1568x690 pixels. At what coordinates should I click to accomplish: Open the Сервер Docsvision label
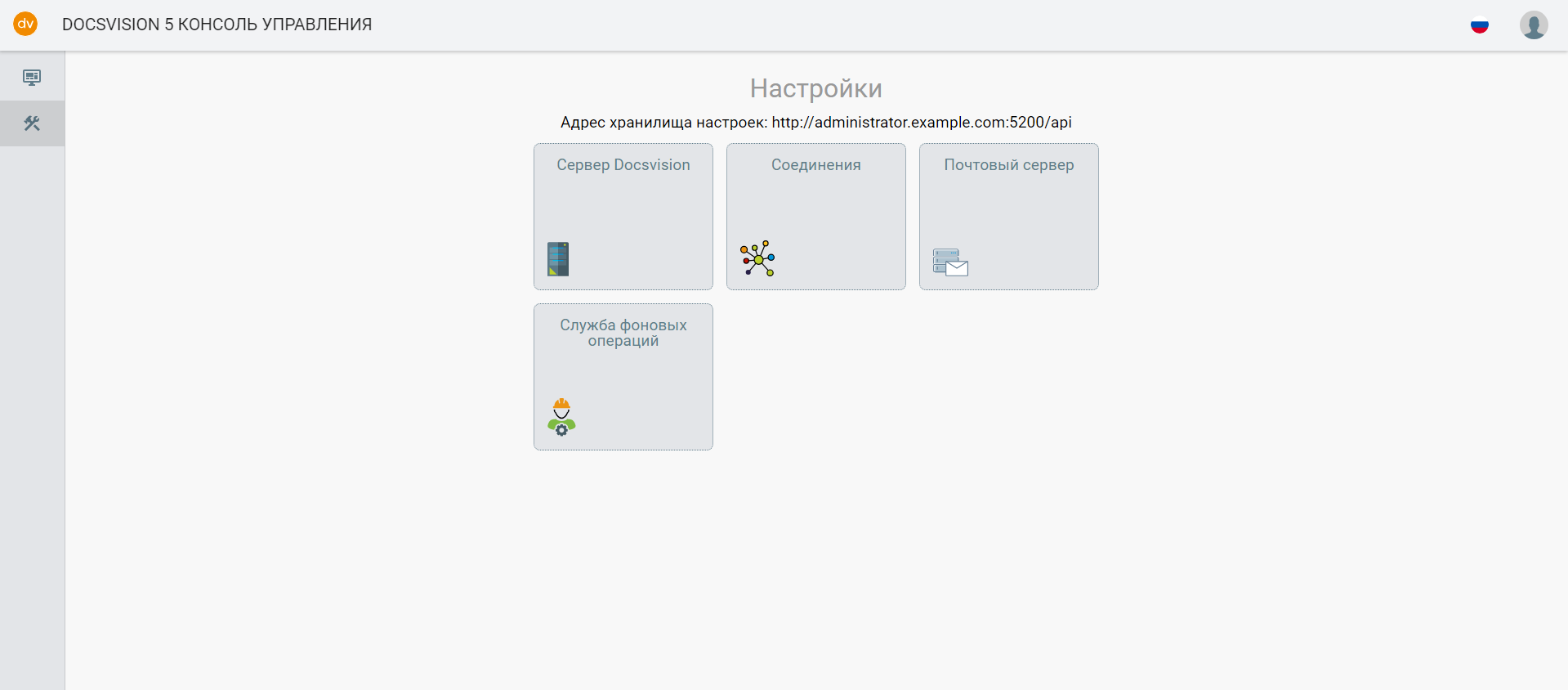pos(623,165)
